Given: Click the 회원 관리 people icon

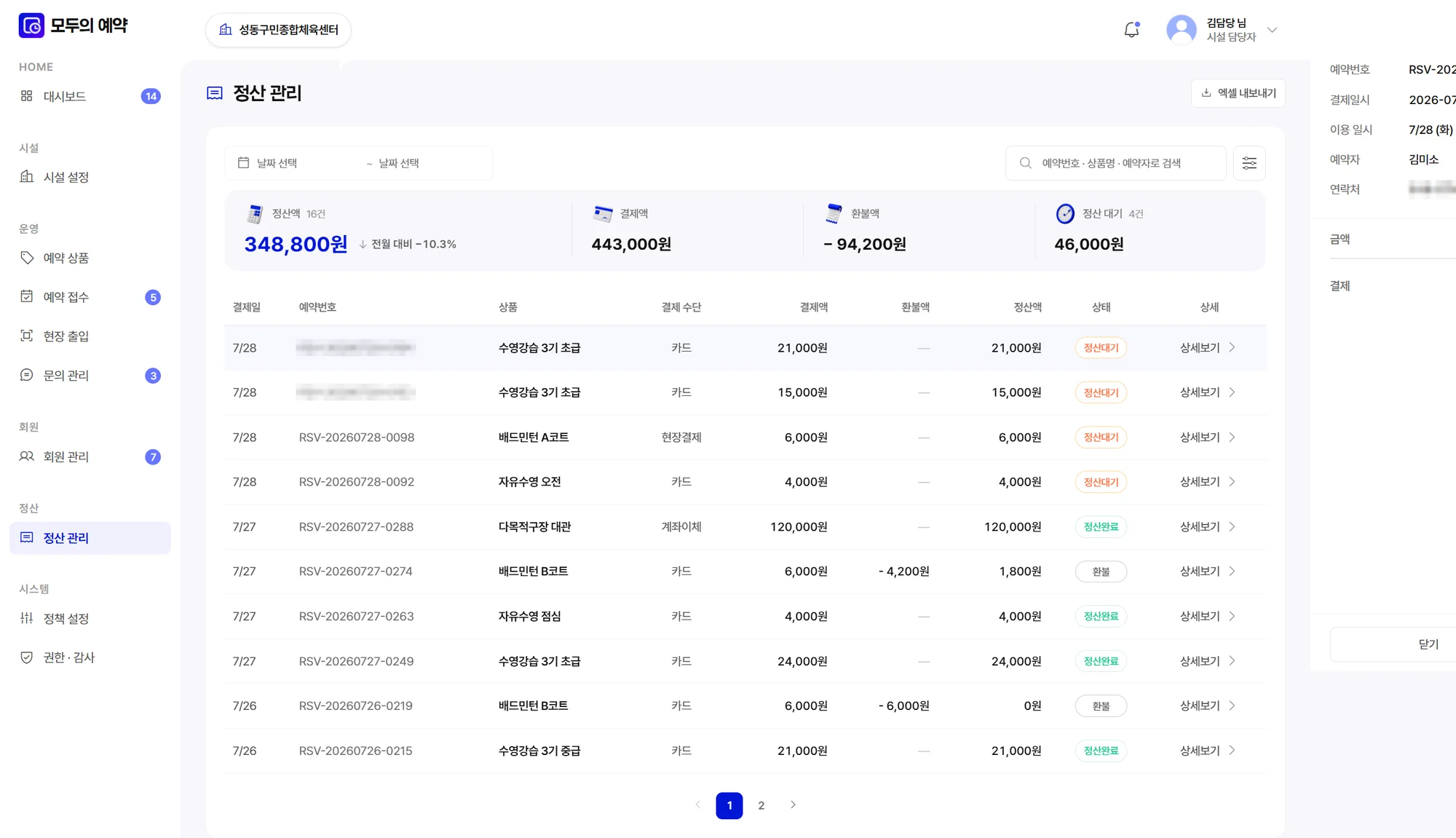Looking at the screenshot, I should (27, 456).
